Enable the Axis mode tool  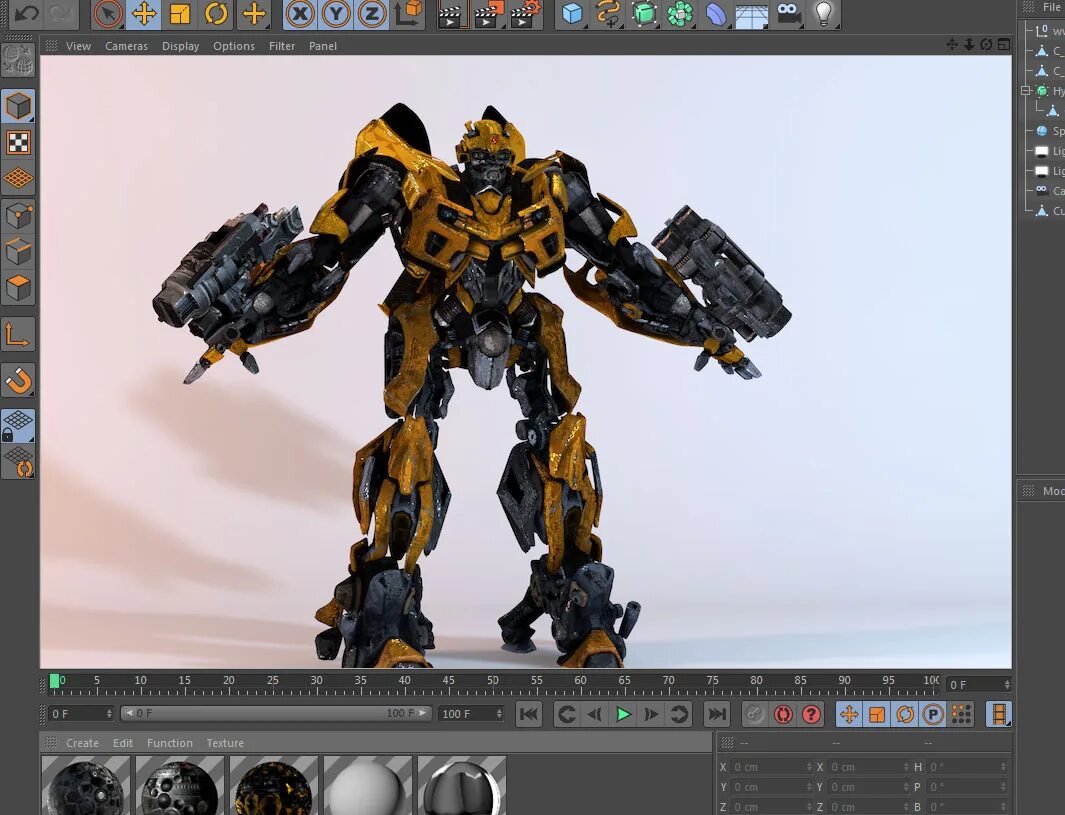[18, 334]
